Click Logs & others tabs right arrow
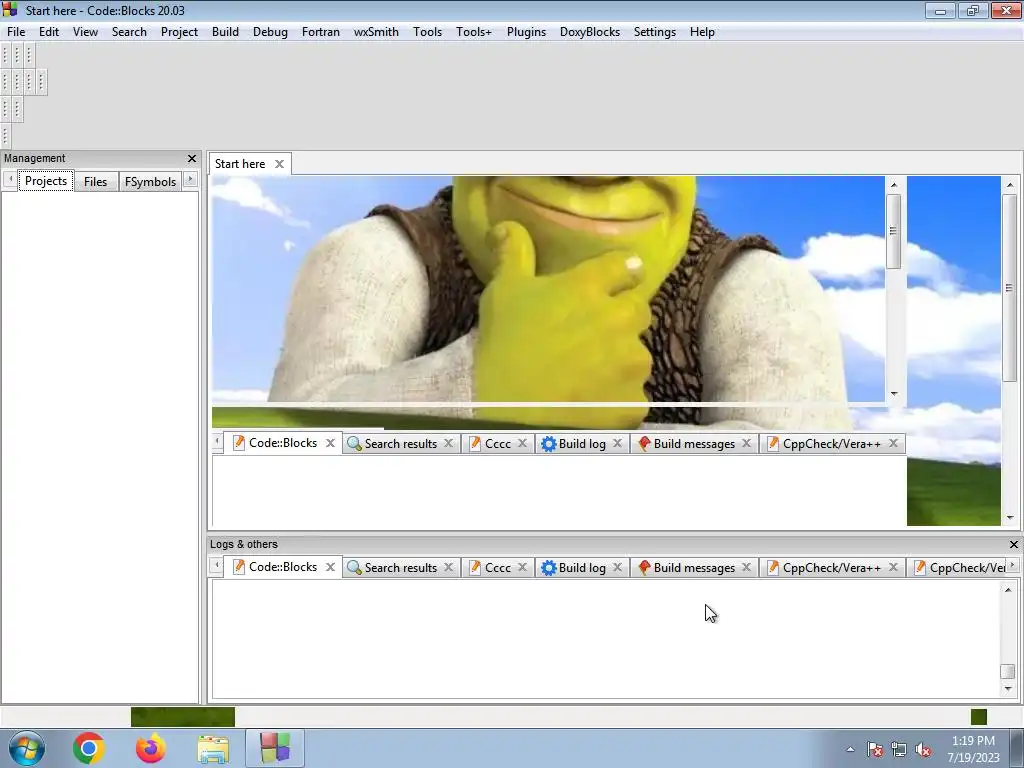This screenshot has width=1024, height=768. click(x=1012, y=565)
